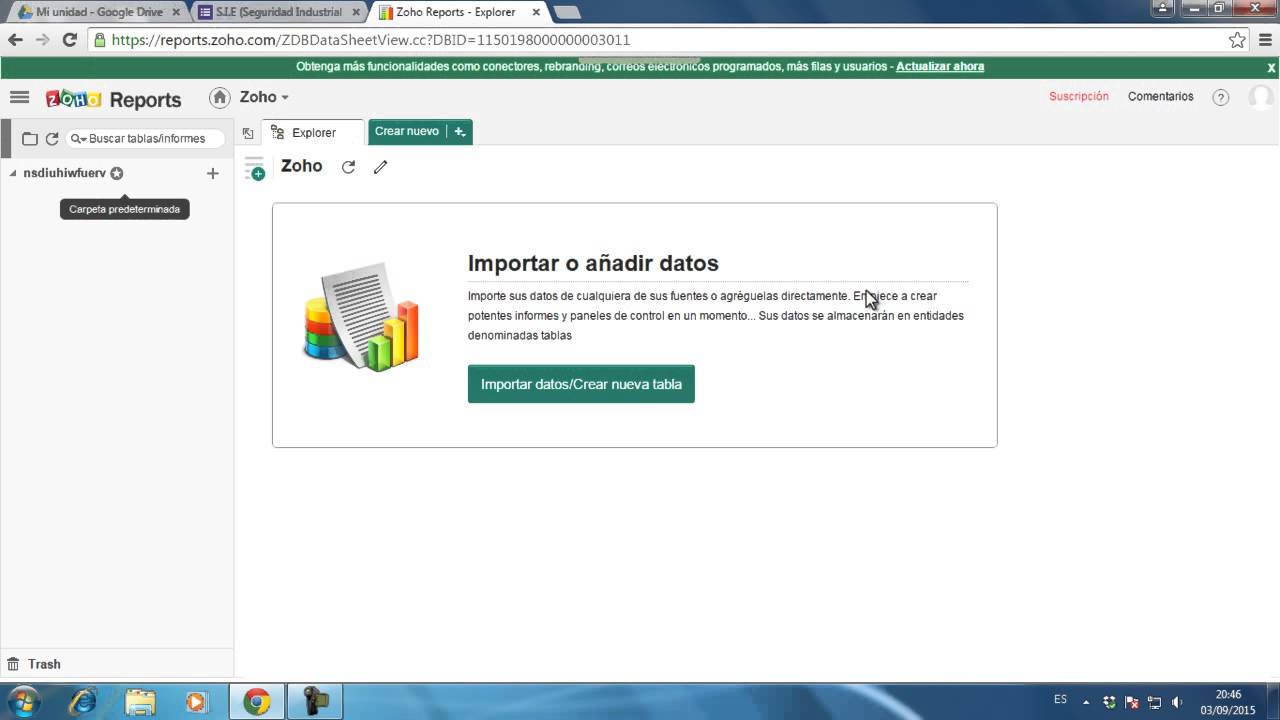Add item with plus next to nsdiuhiwfuerv
Image resolution: width=1280 pixels, height=720 pixels.
click(212, 173)
